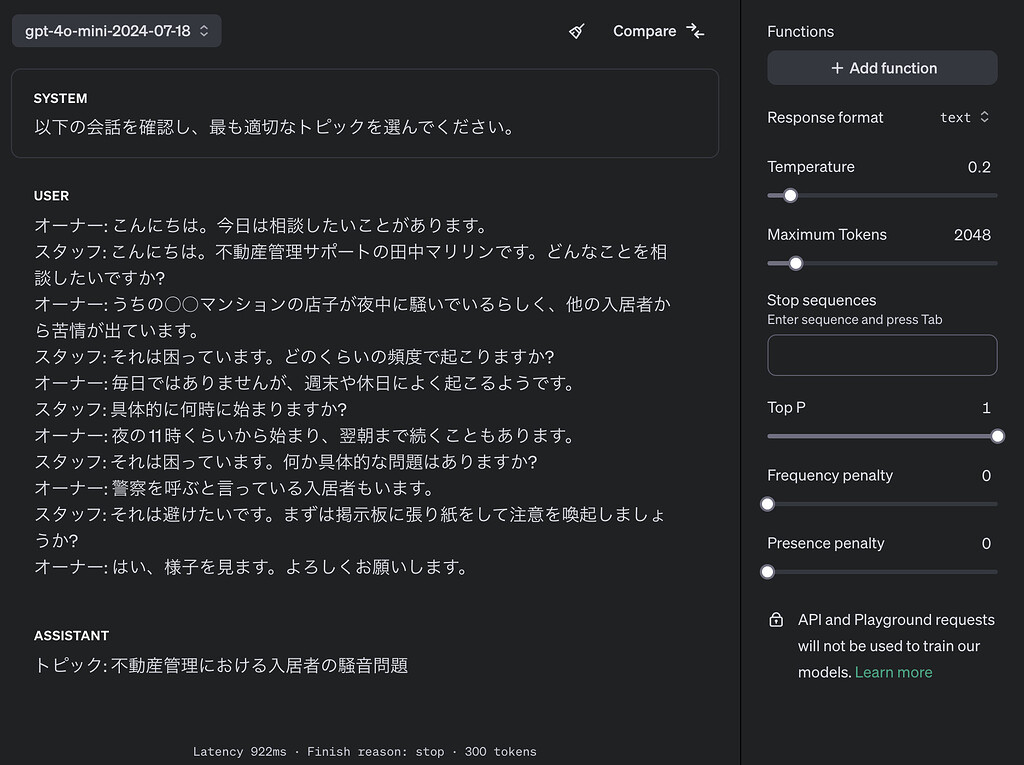Select the SYSTEM prompt text block
Viewport: 1024px width, 765px height.
click(x=364, y=113)
